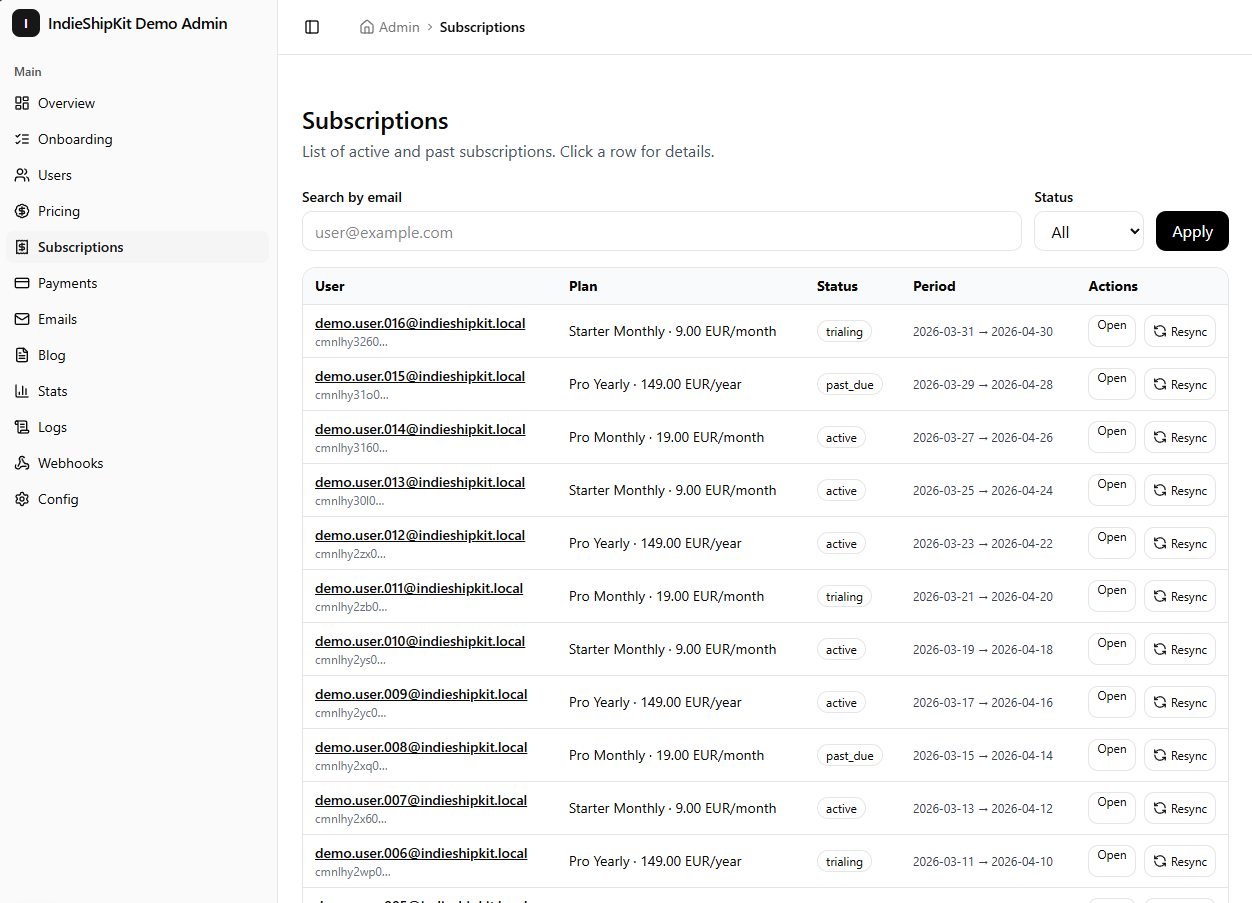The width and height of the screenshot is (1252, 903).
Task: Click the Stats bar chart icon
Action: 22,391
